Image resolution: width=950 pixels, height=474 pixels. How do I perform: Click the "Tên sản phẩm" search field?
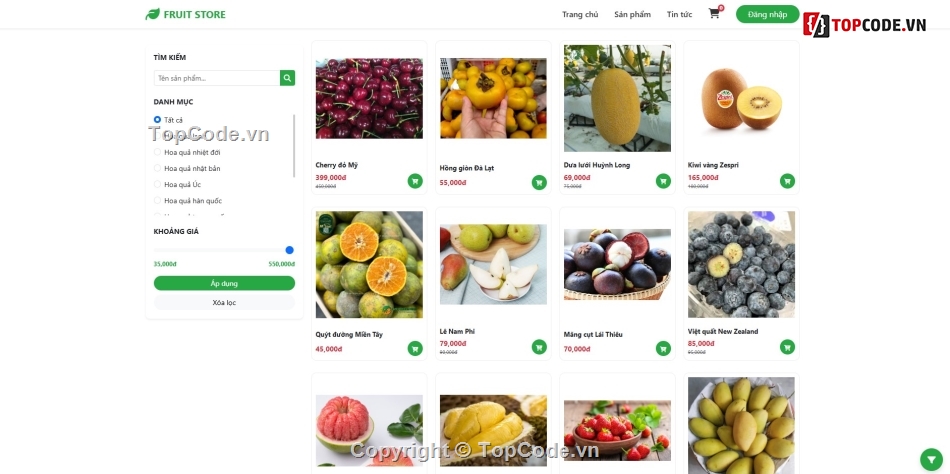[217, 78]
